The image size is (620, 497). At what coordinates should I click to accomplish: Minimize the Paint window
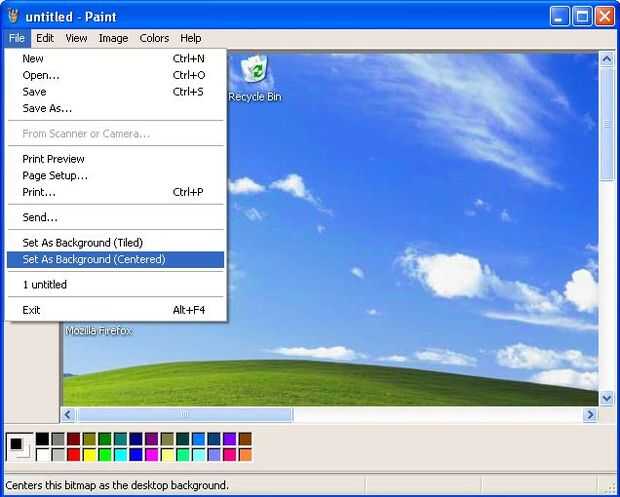tap(560, 17)
